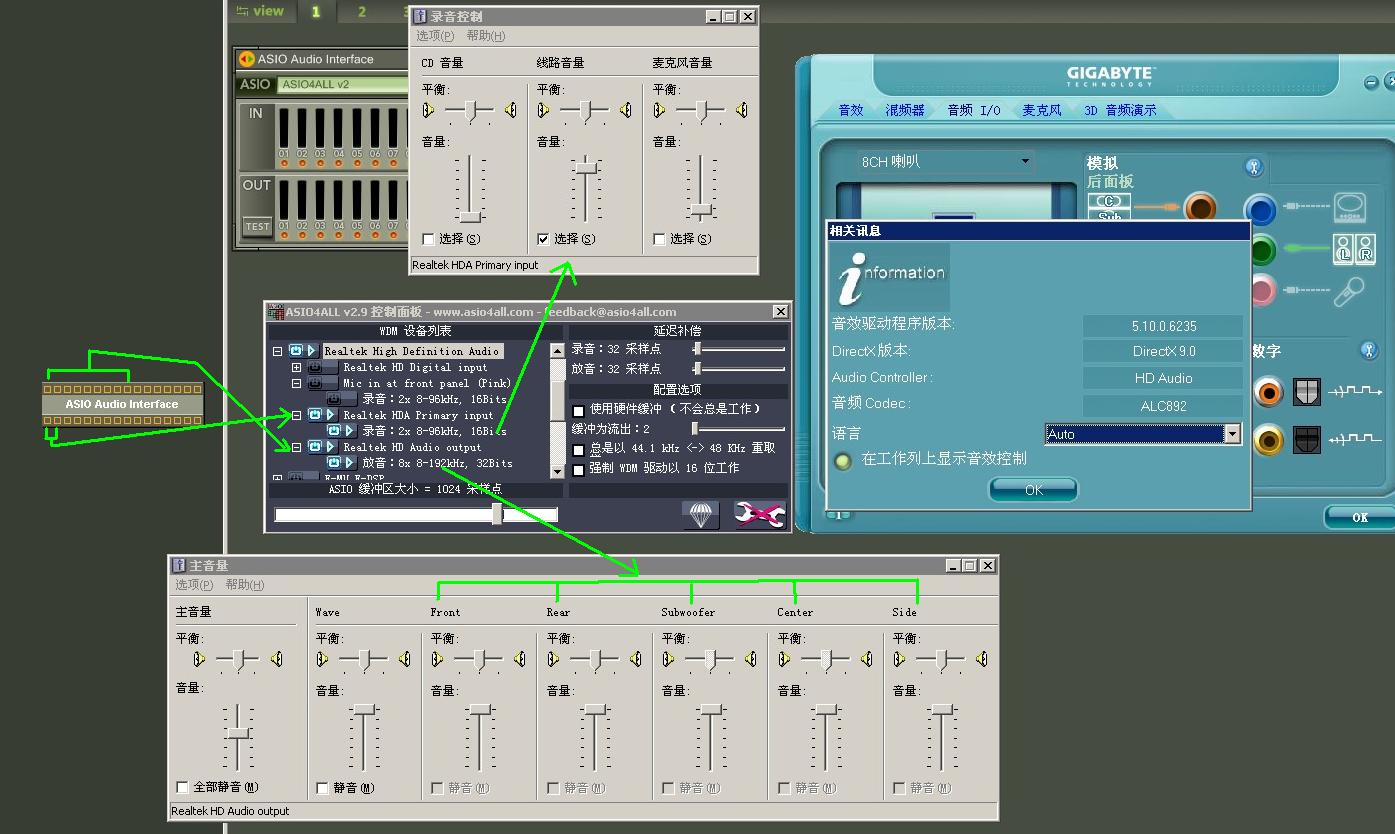Viewport: 1395px width, 834px height.
Task: Check Wave 静音 checkbox
Action: (x=322, y=788)
